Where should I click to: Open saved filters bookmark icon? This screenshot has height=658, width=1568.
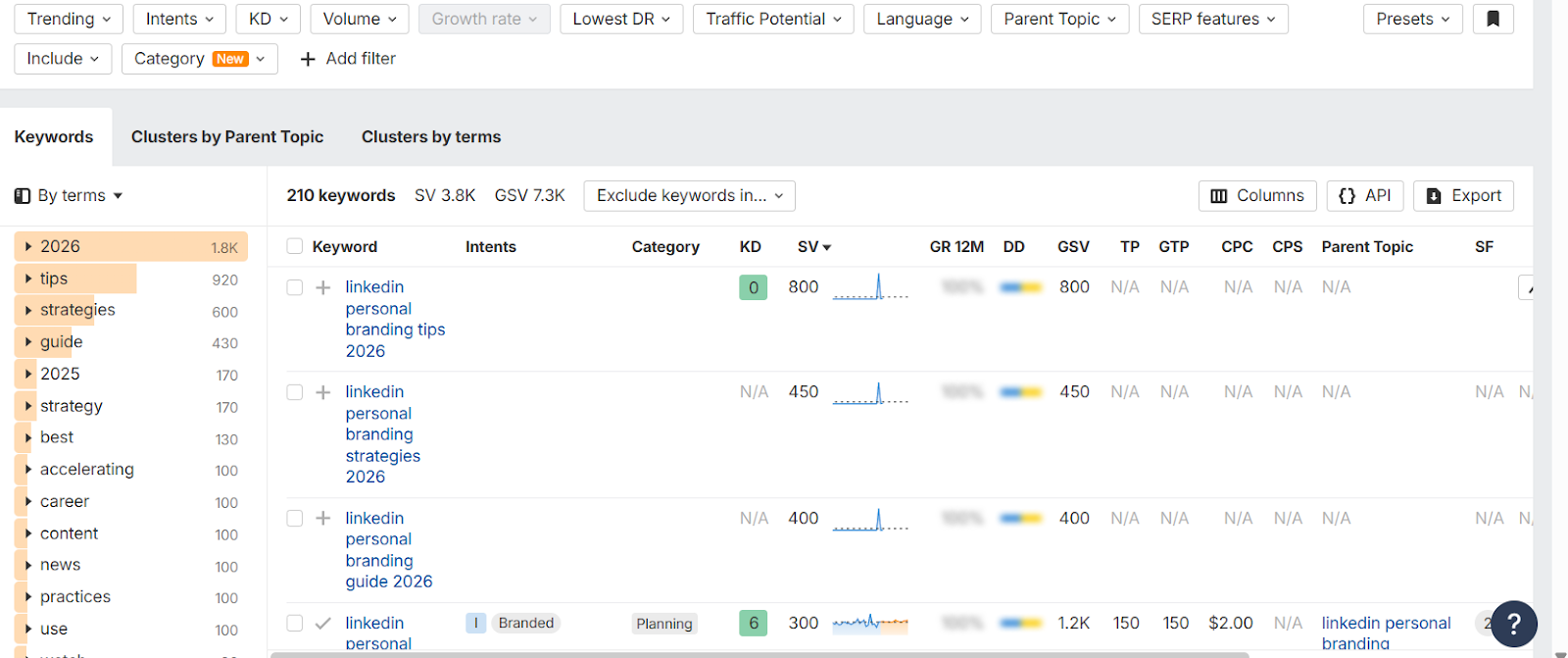(x=1493, y=19)
